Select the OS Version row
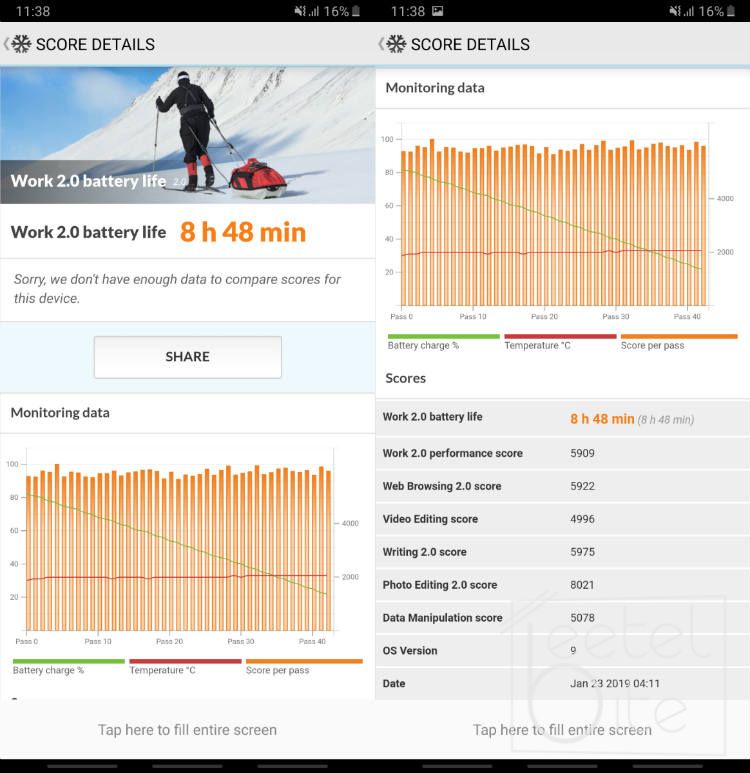The height and width of the screenshot is (773, 750). [x=562, y=651]
